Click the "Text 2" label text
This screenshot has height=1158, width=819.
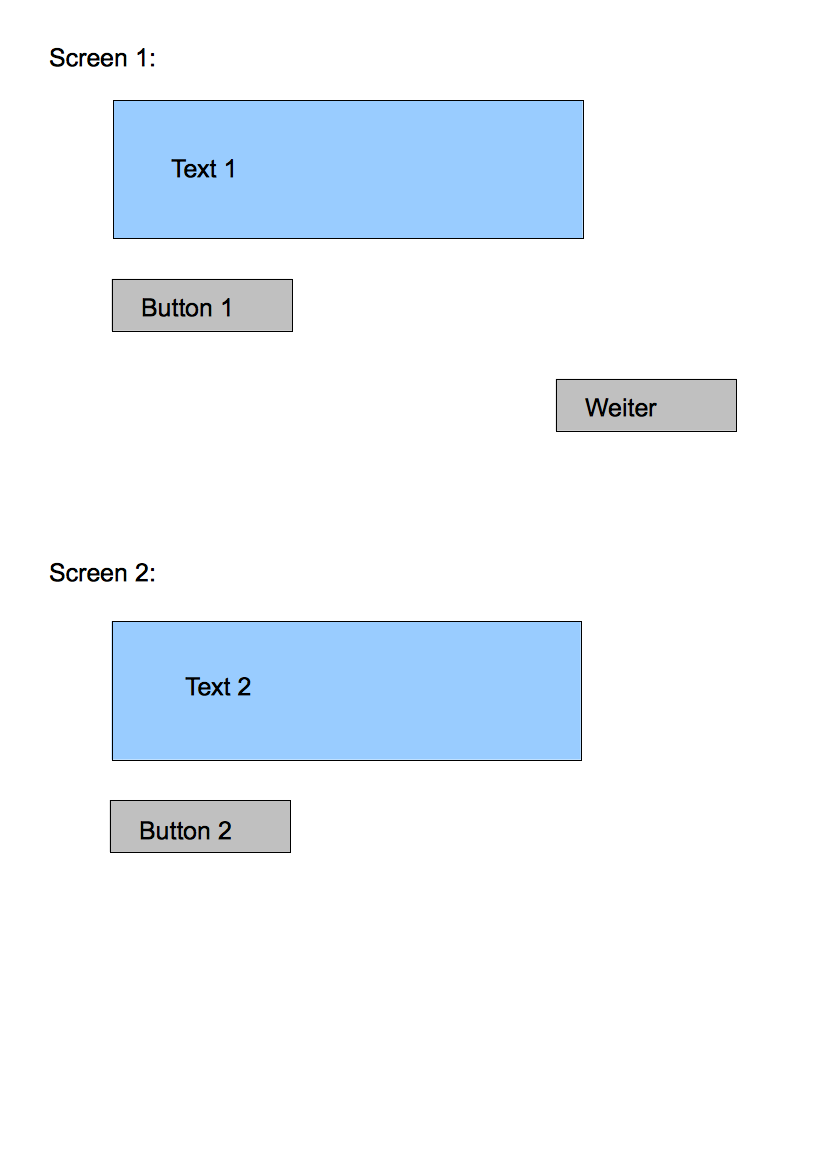[218, 687]
